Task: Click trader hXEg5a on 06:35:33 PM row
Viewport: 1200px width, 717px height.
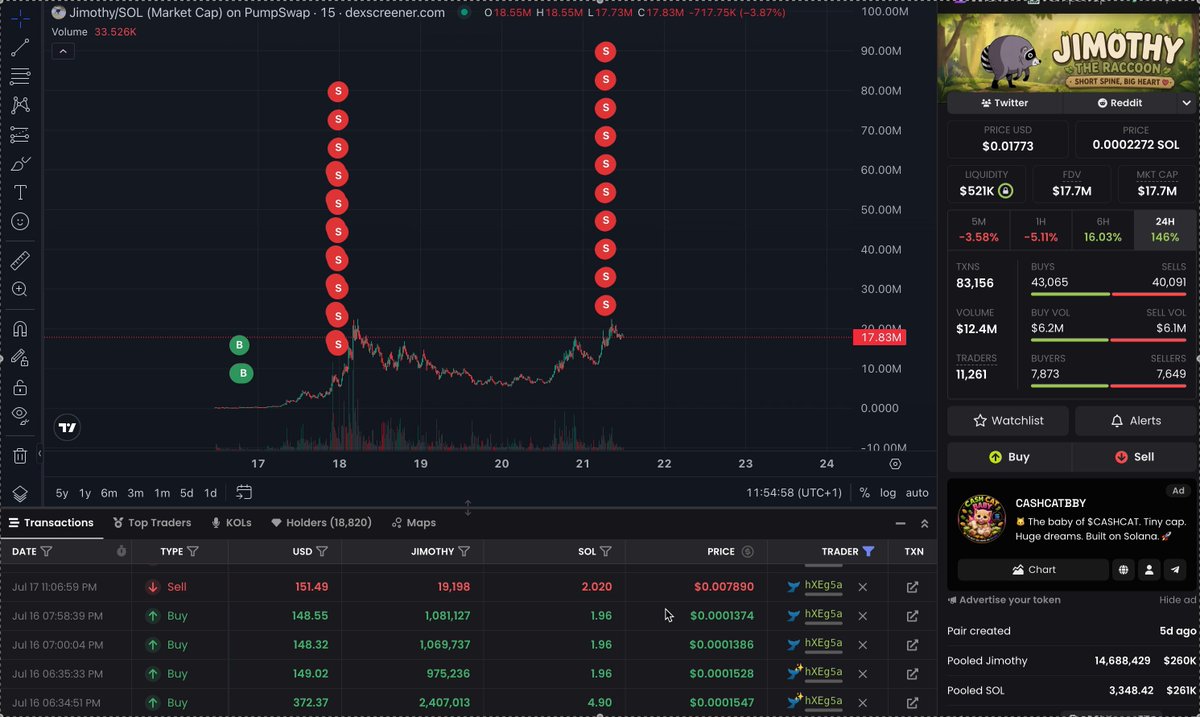Action: pyautogui.click(x=823, y=672)
